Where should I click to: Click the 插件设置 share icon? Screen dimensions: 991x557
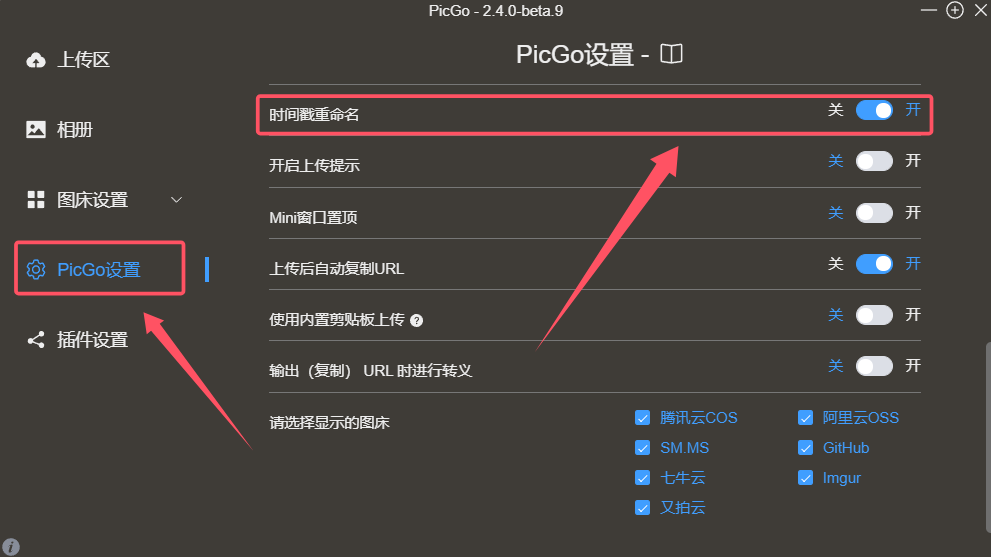pos(36,340)
